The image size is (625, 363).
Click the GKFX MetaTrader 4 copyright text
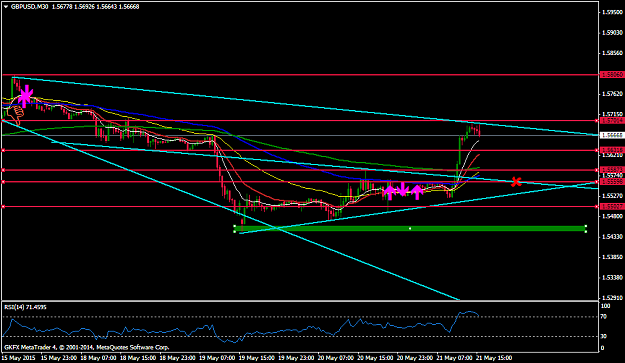86,347
